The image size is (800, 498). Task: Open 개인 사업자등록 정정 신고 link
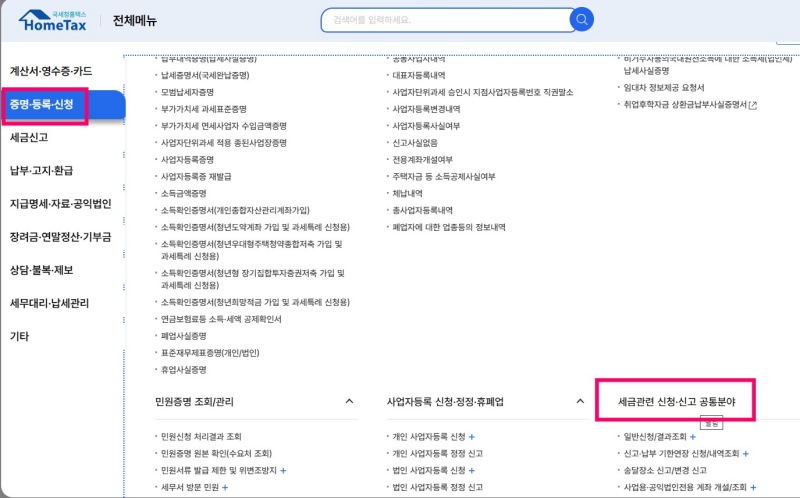437,453
